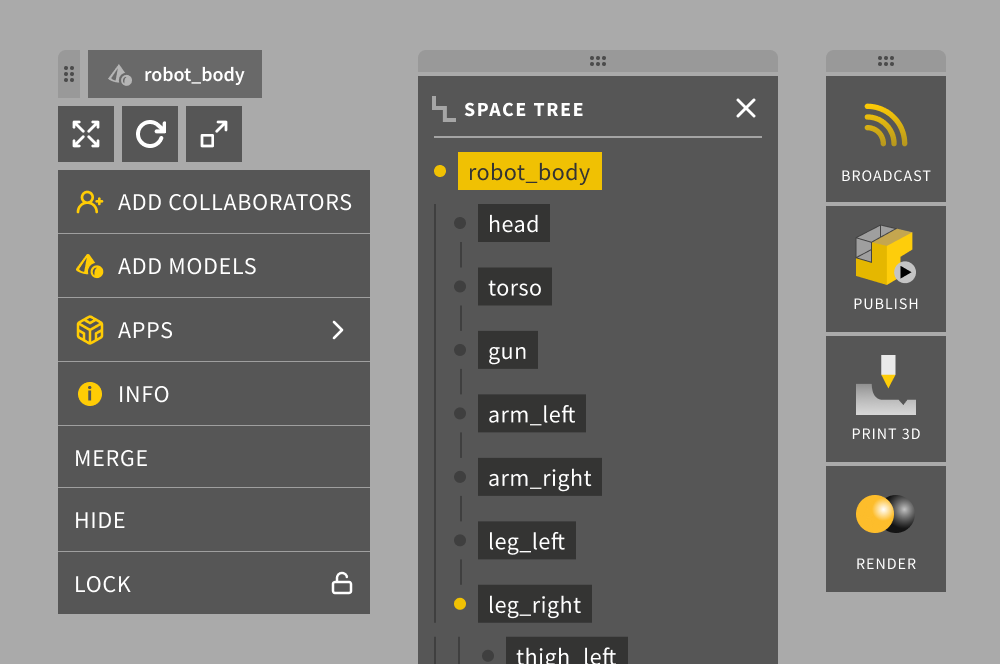
Task: Select the leg_left tree node
Action: click(x=527, y=540)
